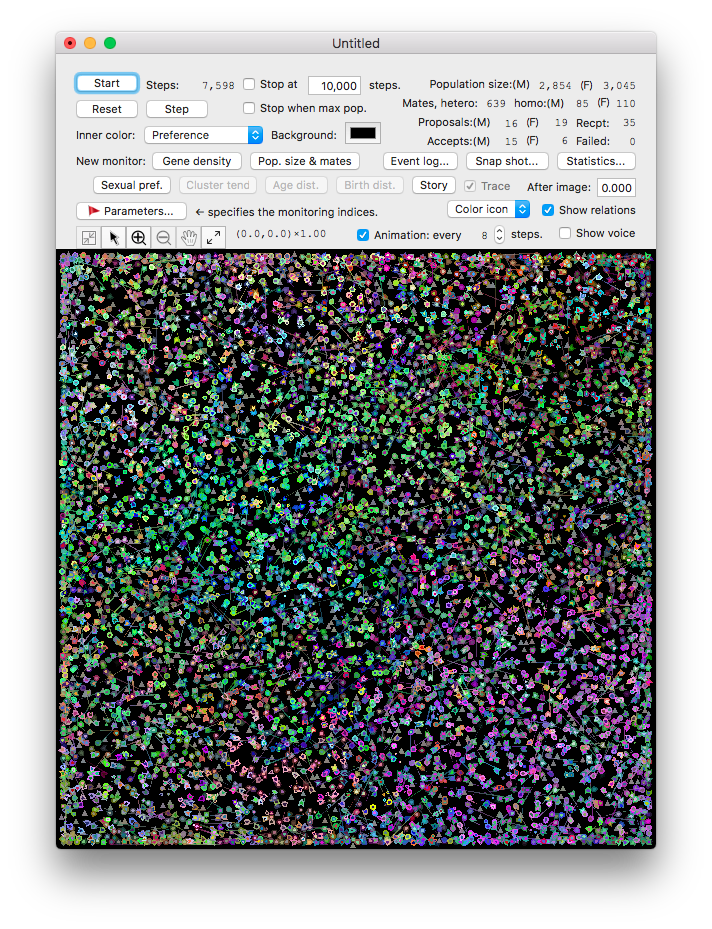Uncheck the Show relations checkbox
This screenshot has width=712, height=929.
point(548,210)
